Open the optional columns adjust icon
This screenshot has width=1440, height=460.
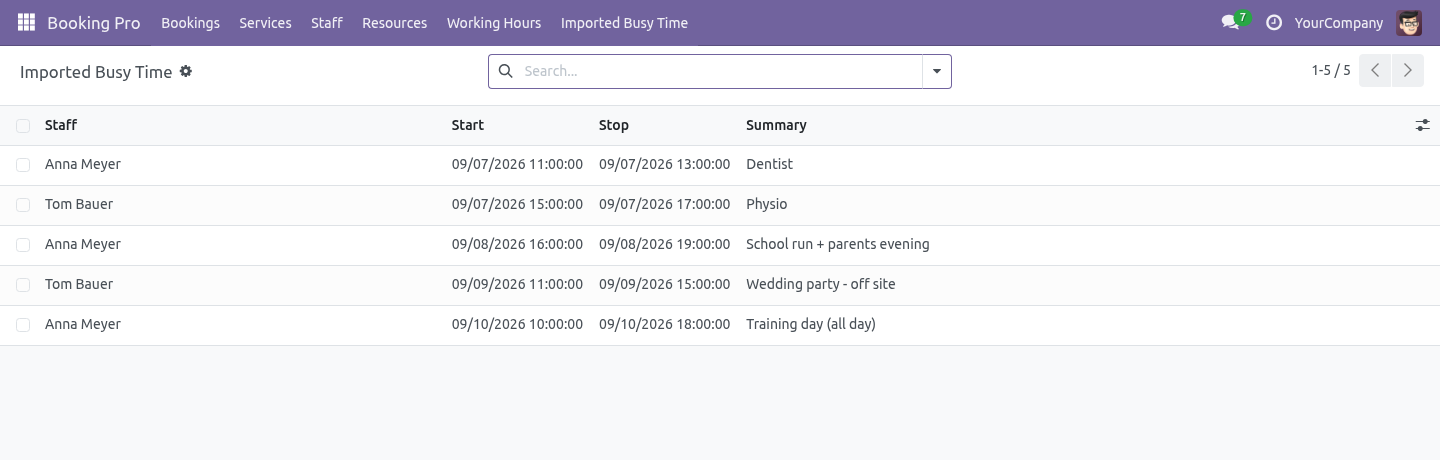[x=1422, y=125]
